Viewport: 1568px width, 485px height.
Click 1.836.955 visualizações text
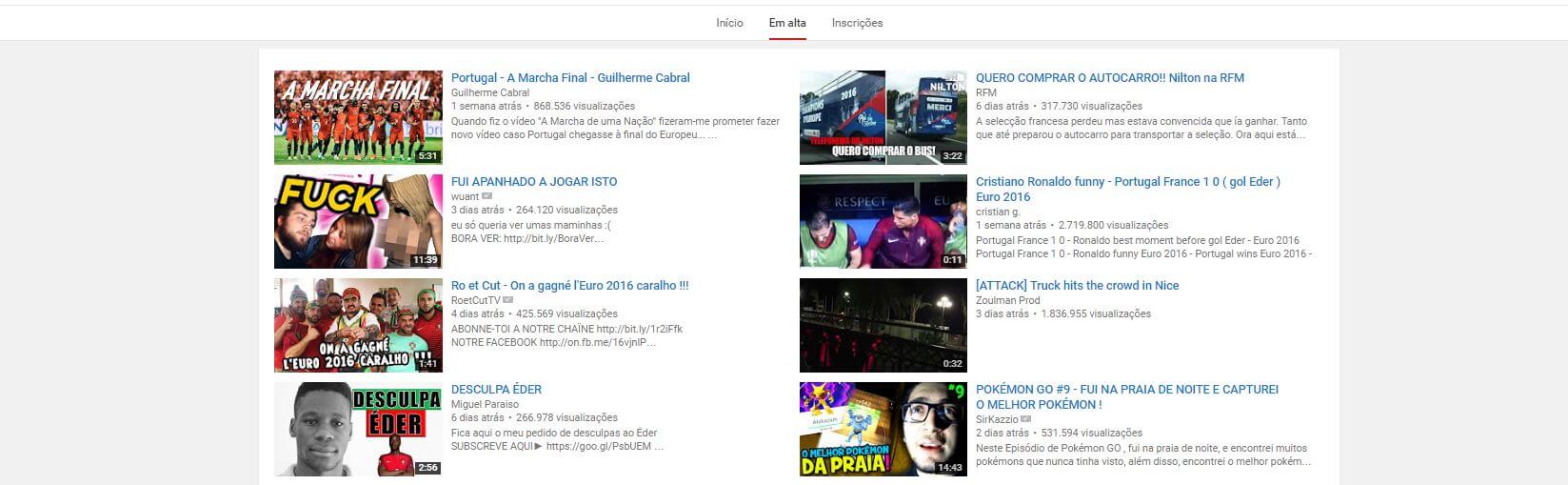point(1096,314)
